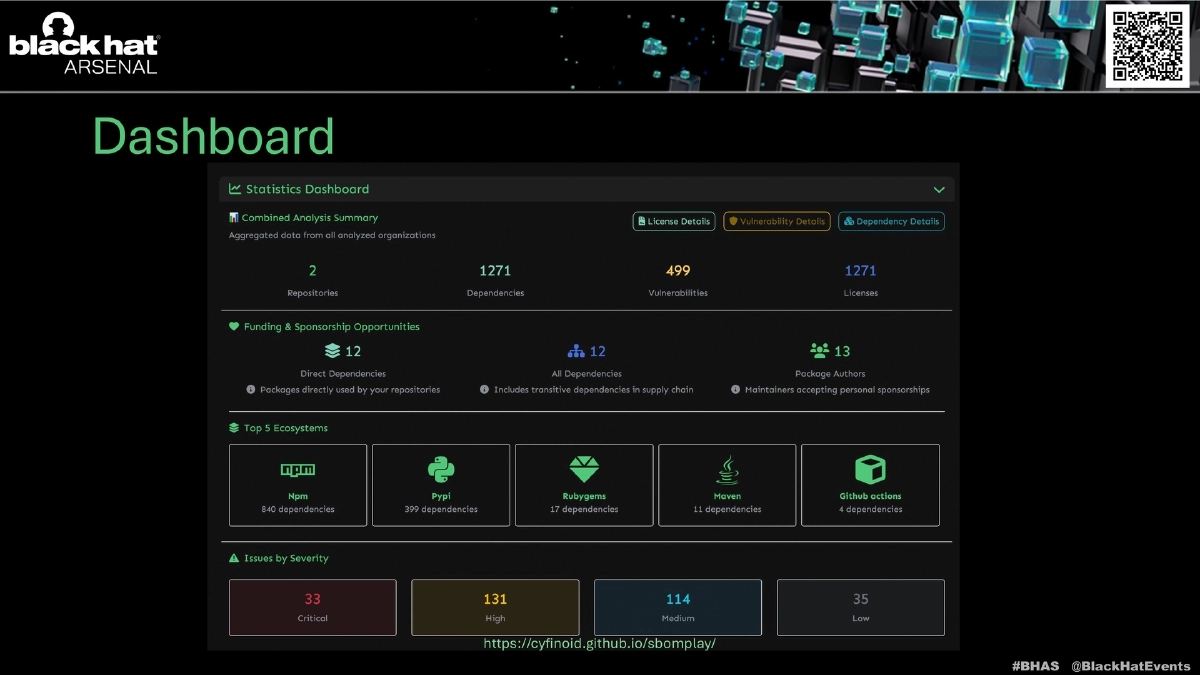The height and width of the screenshot is (675, 1200).
Task: Open Vulnerability Details
Action: coord(777,221)
